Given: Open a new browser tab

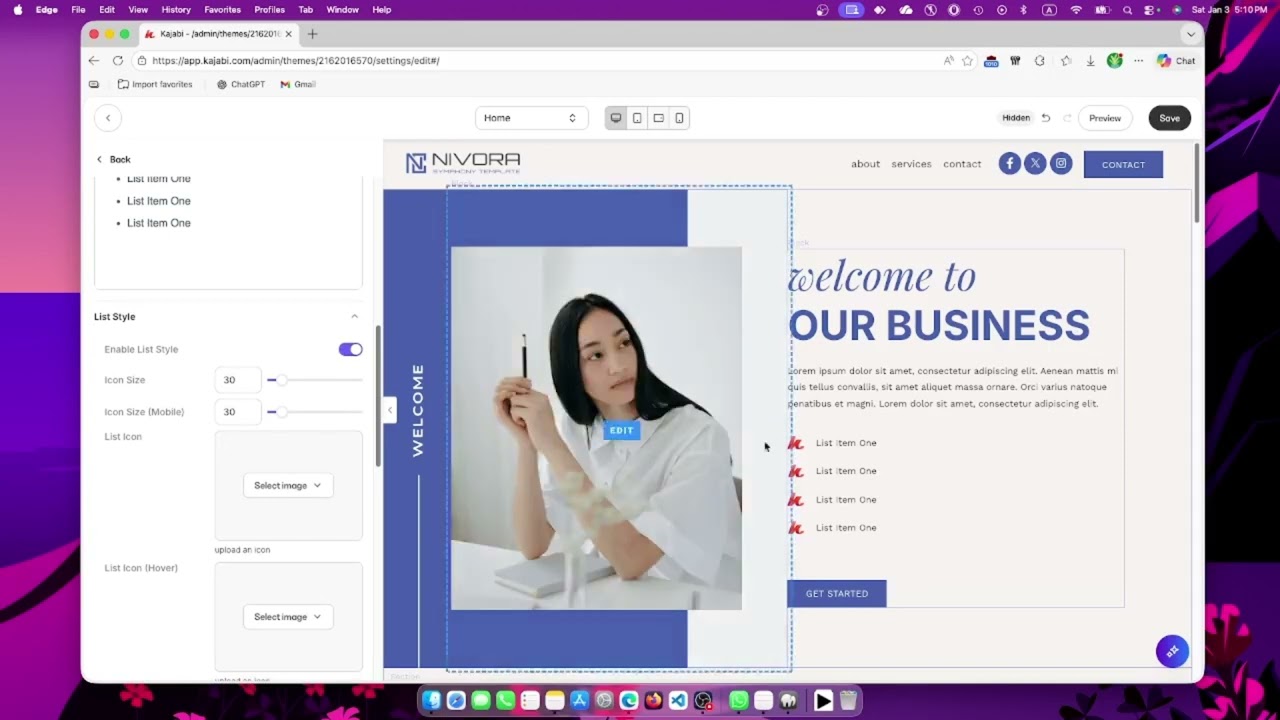Looking at the screenshot, I should pos(312,34).
